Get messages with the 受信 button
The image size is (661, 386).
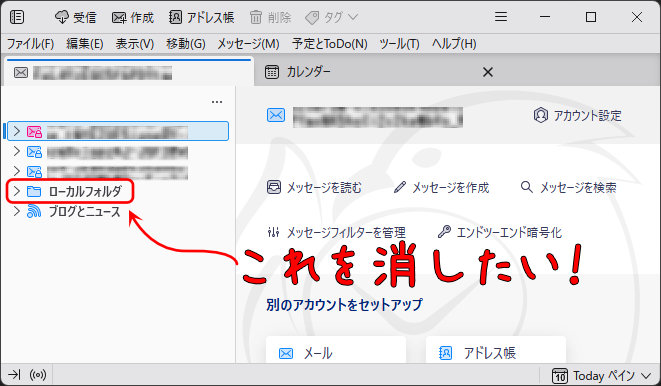(75, 17)
